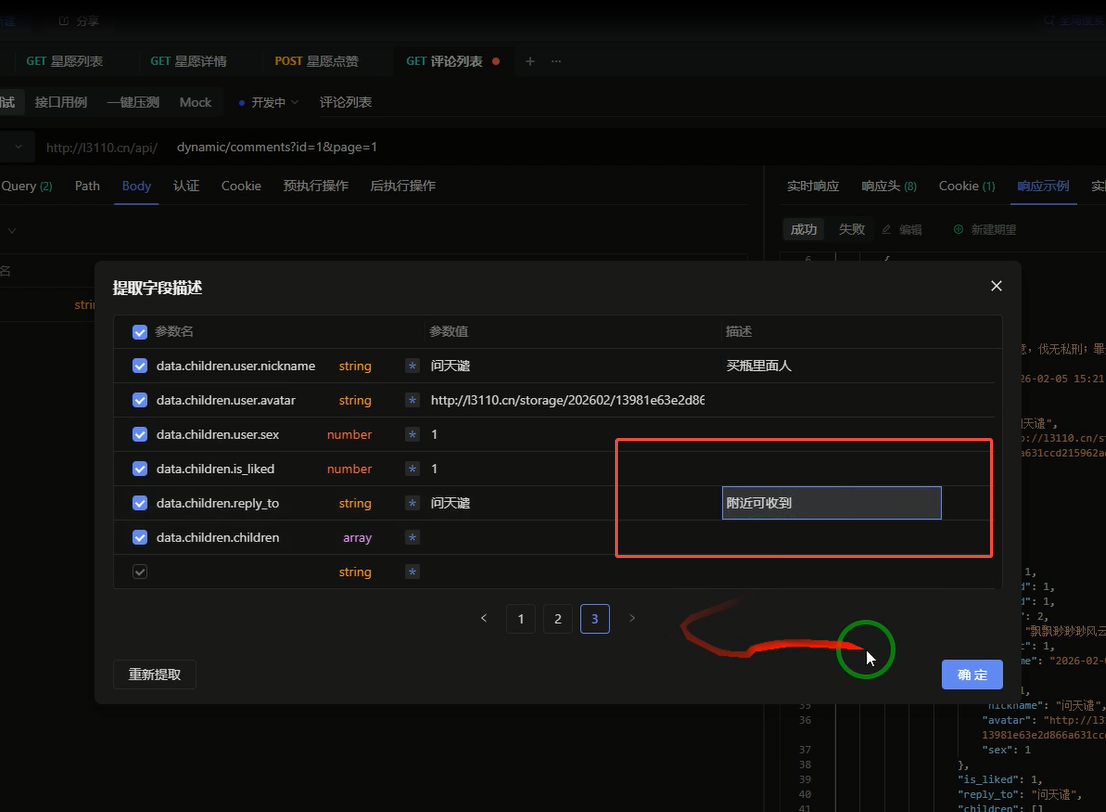The image size is (1106, 812).
Task: Click the new expectation plus icon
Action: 958,230
